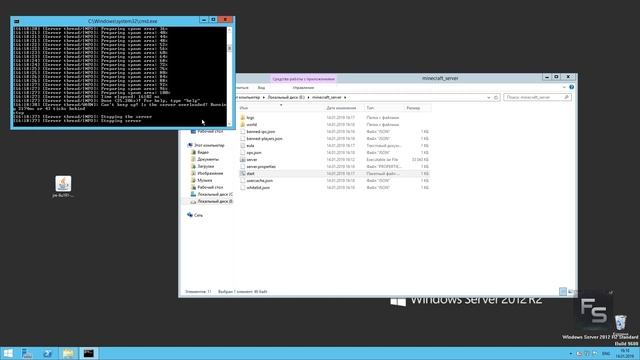The image size is (640, 360).
Task: Open the Explorer help icon
Action: pyautogui.click(x=571, y=87)
